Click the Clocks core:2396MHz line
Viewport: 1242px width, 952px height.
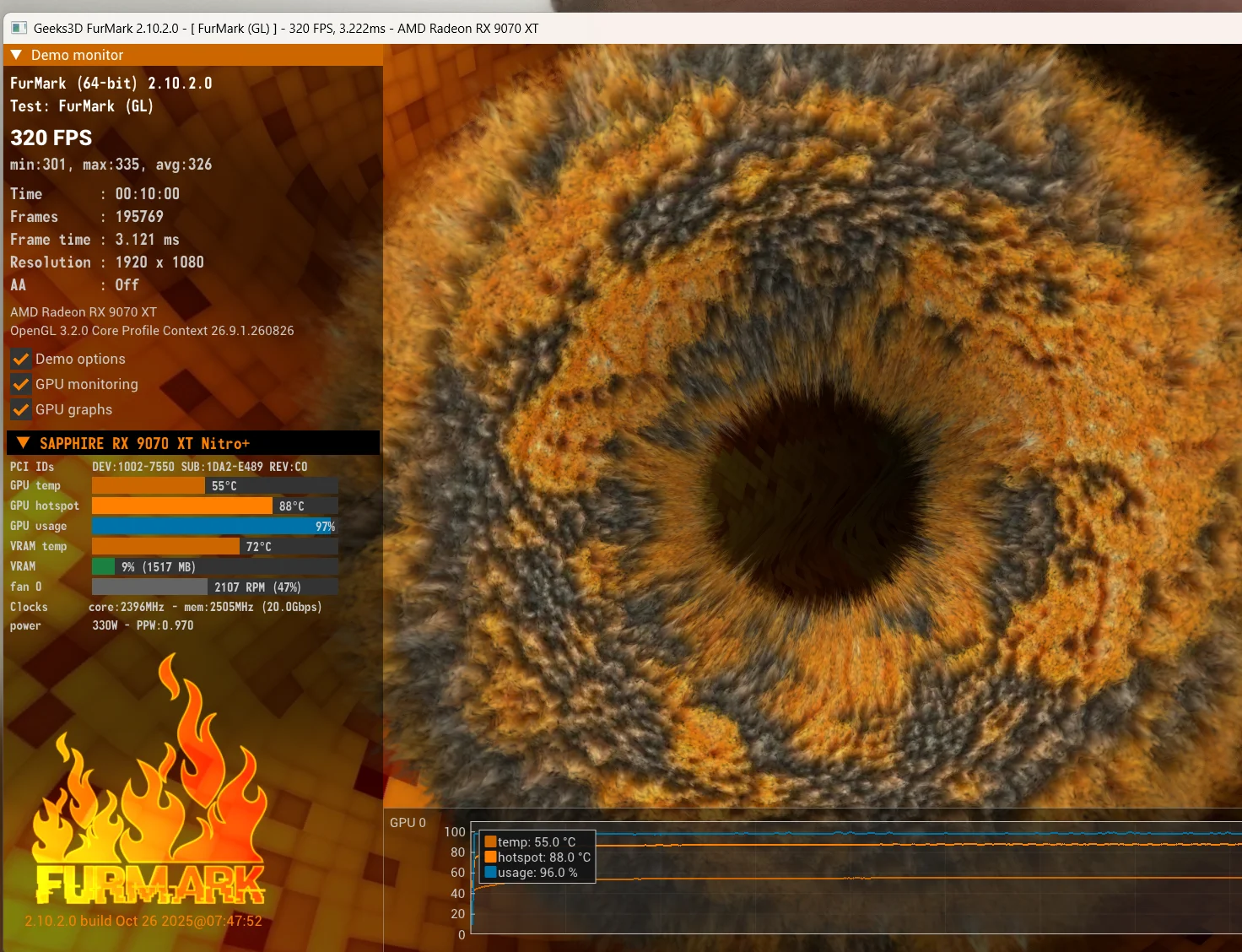coord(205,607)
